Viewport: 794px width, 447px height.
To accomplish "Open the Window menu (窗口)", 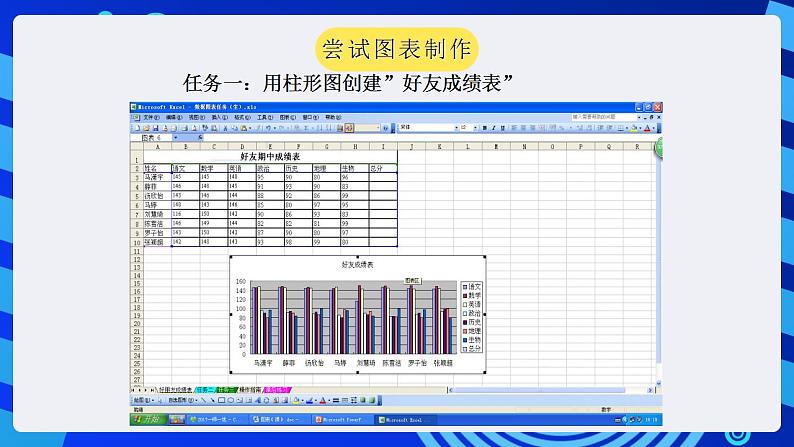I will click(310, 117).
